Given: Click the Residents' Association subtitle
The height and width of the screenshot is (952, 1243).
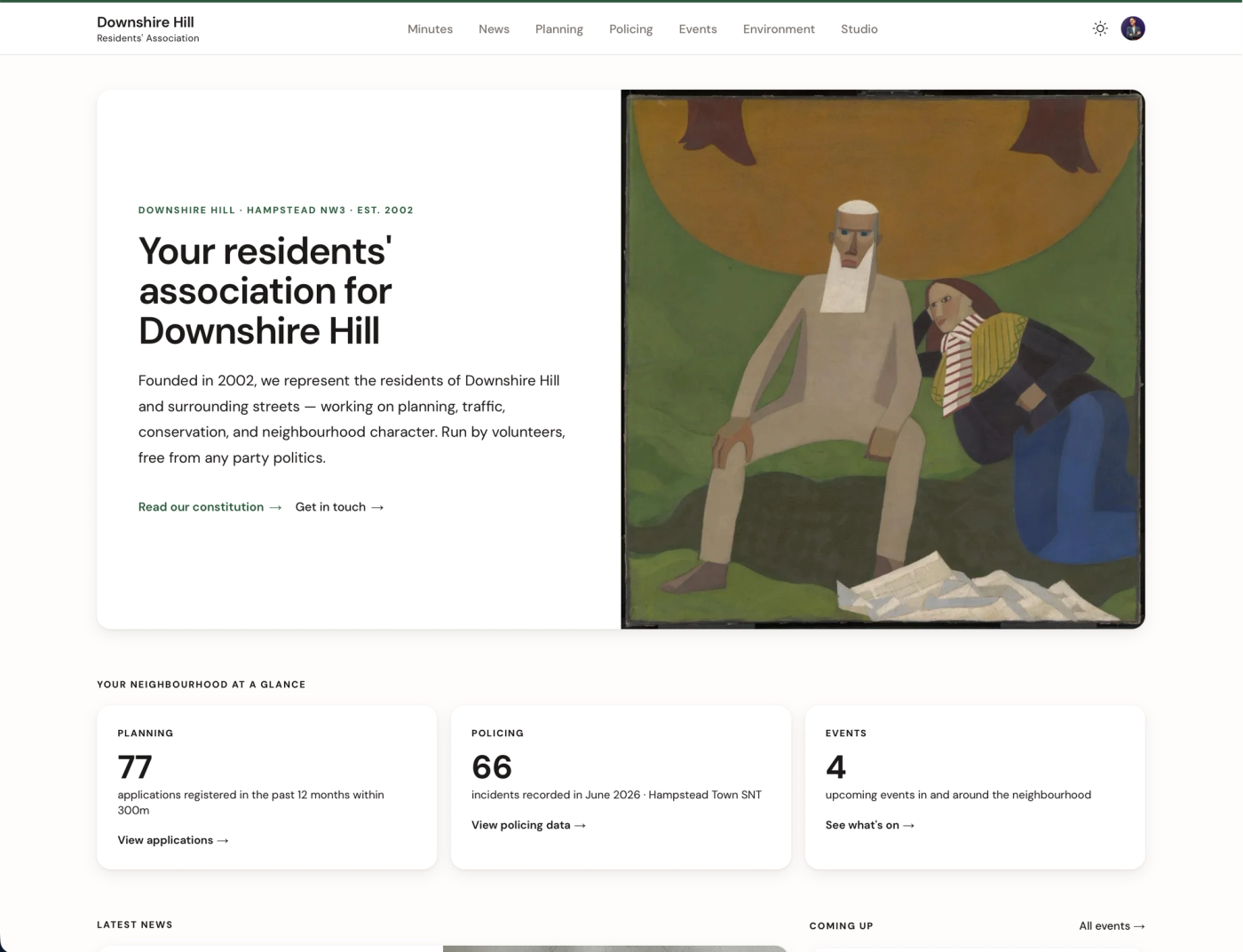Looking at the screenshot, I should click(x=147, y=38).
